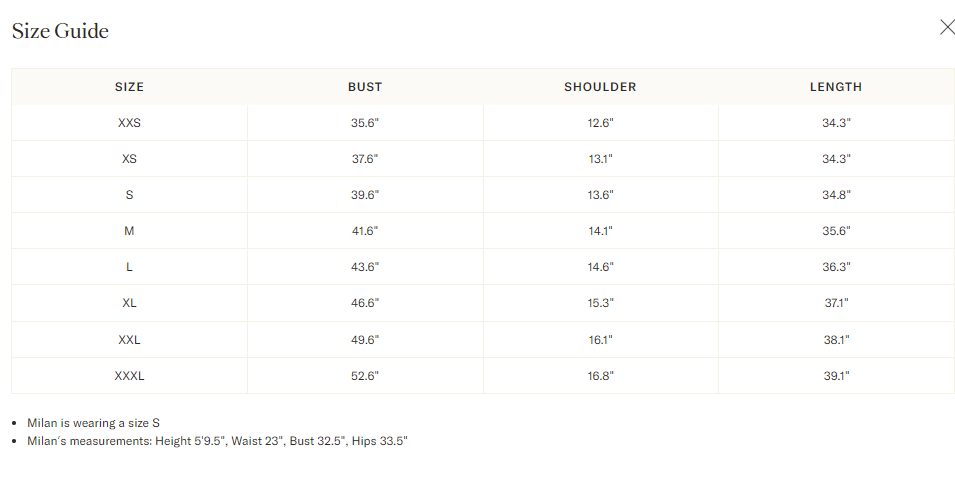Select the SHOULDER column header
This screenshot has height=483, width=955.
pyautogui.click(x=600, y=87)
